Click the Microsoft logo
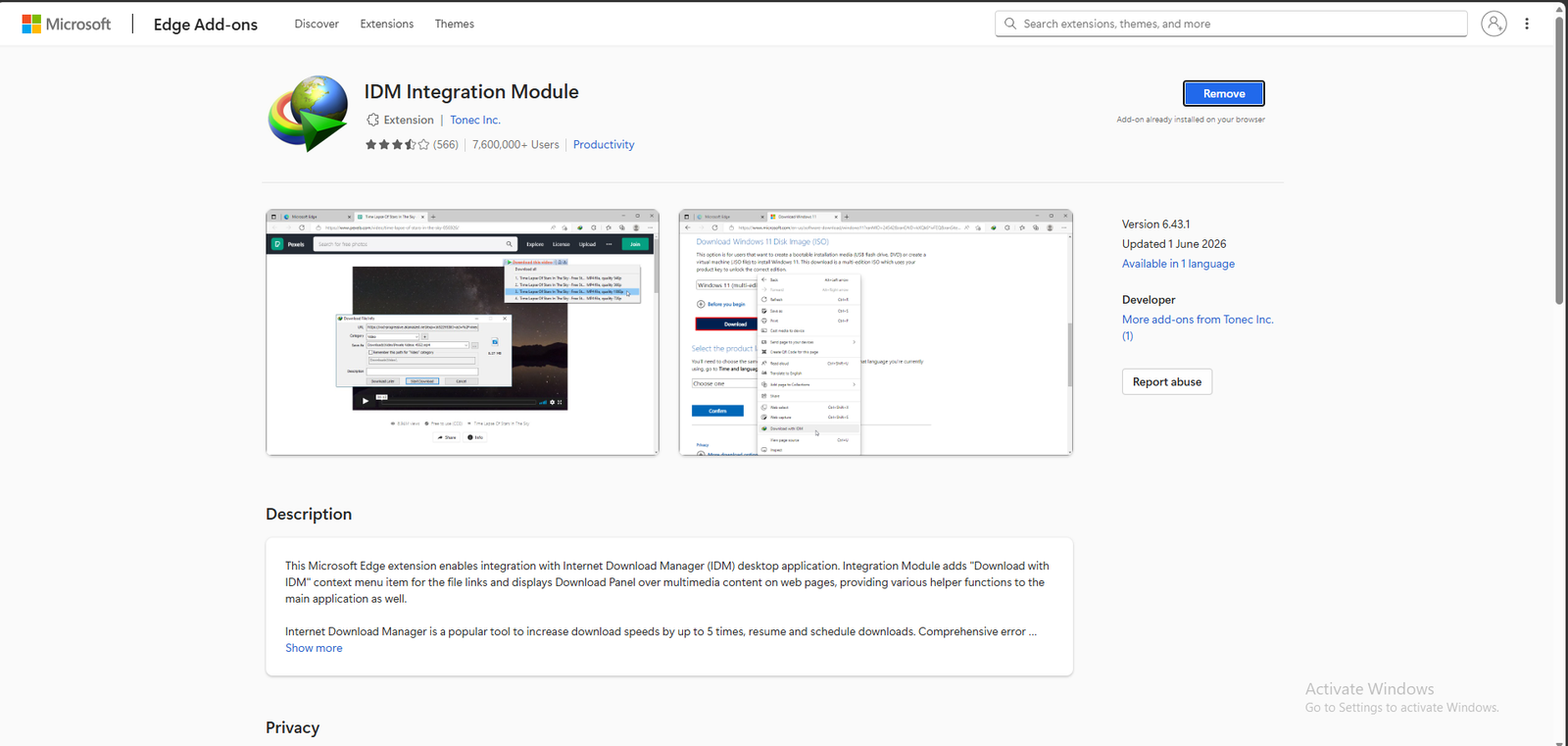This screenshot has height=746, width=1568. (x=67, y=24)
